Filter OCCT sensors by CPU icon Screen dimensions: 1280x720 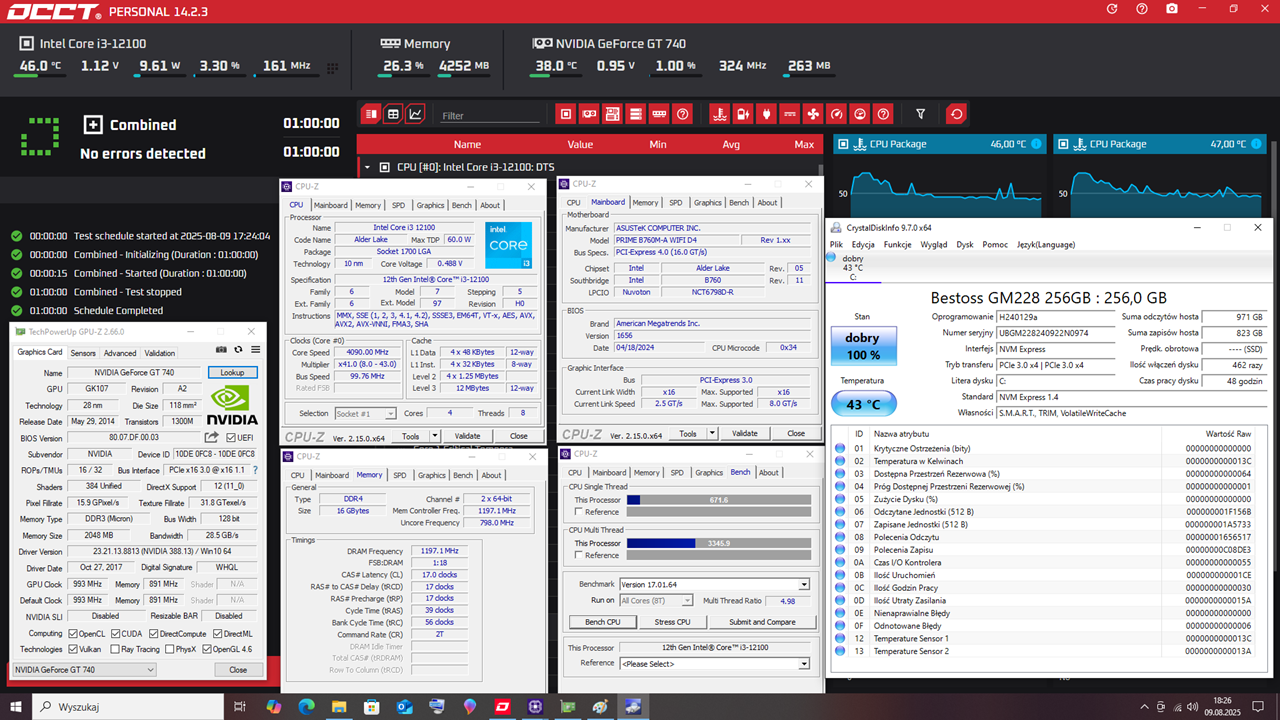point(566,114)
